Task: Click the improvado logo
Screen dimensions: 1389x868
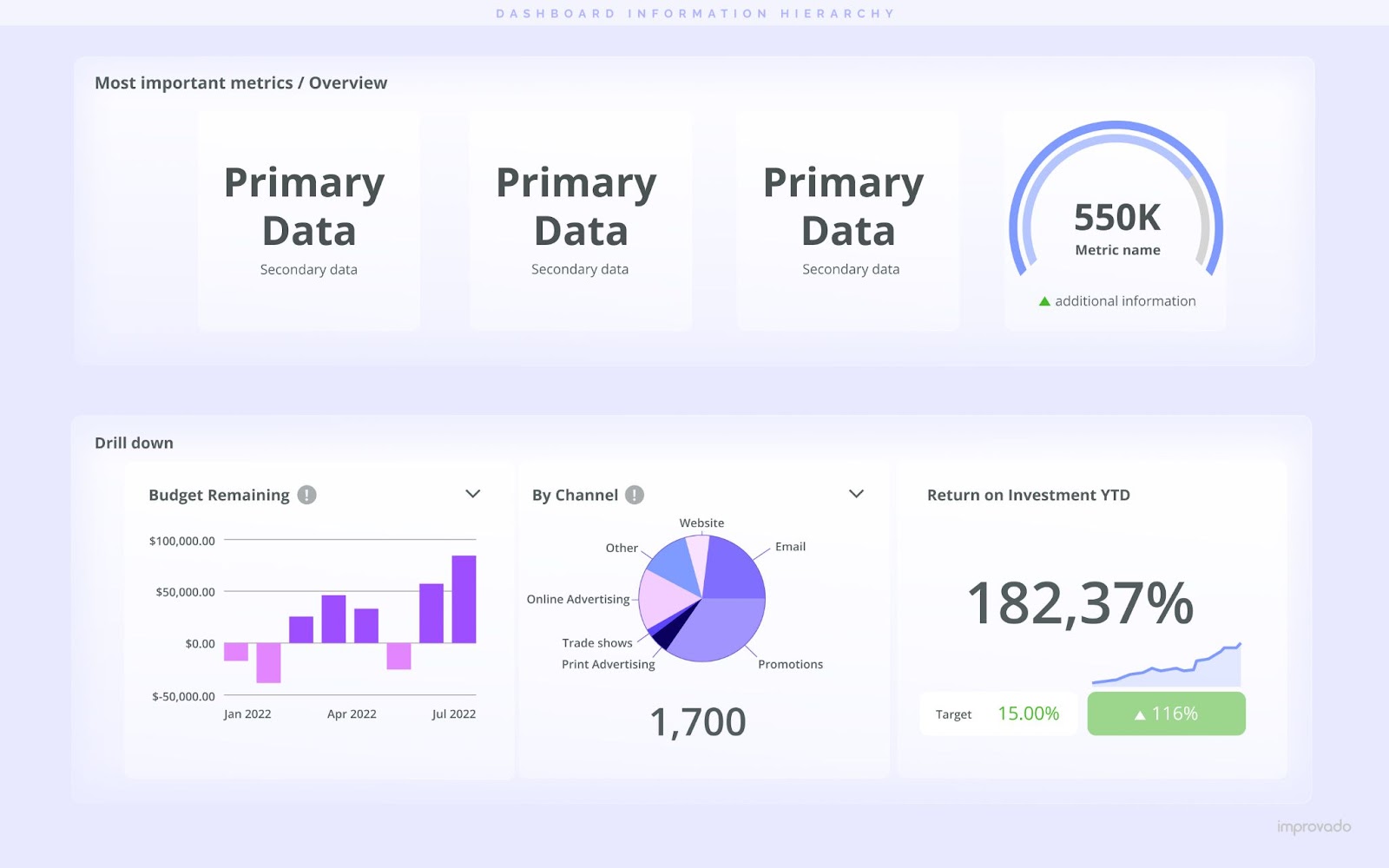Action: (1313, 827)
